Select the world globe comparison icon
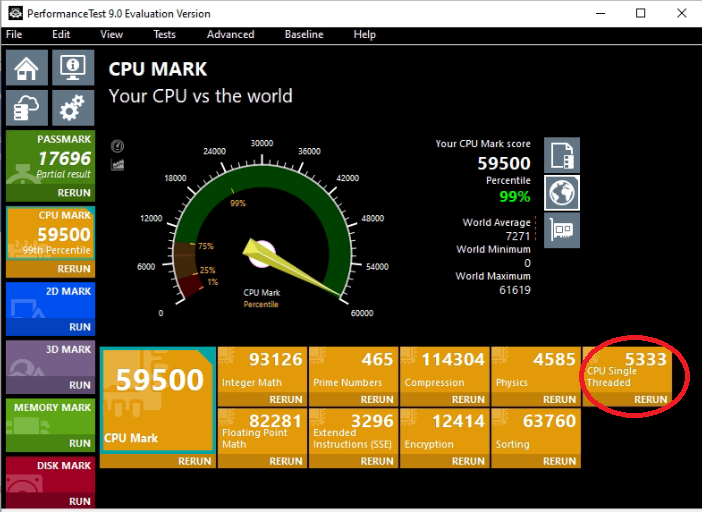 point(561,192)
